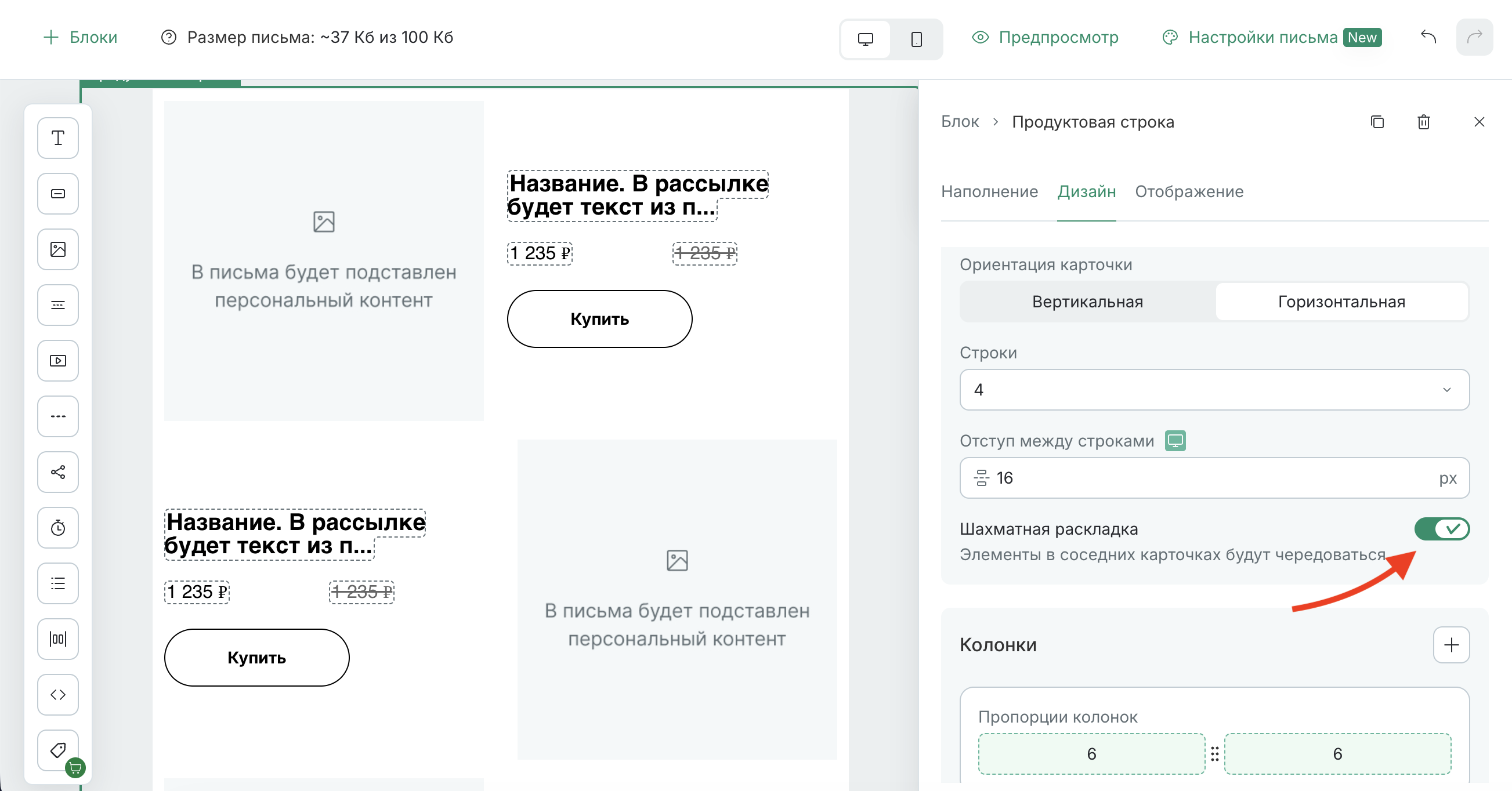Toggle Шахматная раскладка switch off
This screenshot has height=791, width=1512.
pyautogui.click(x=1442, y=529)
